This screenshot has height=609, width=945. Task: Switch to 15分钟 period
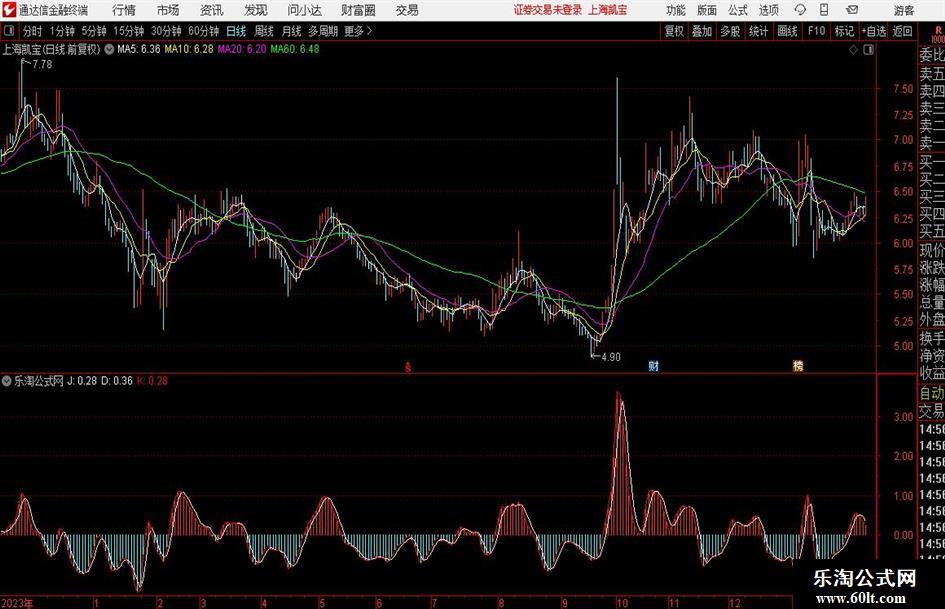click(129, 31)
